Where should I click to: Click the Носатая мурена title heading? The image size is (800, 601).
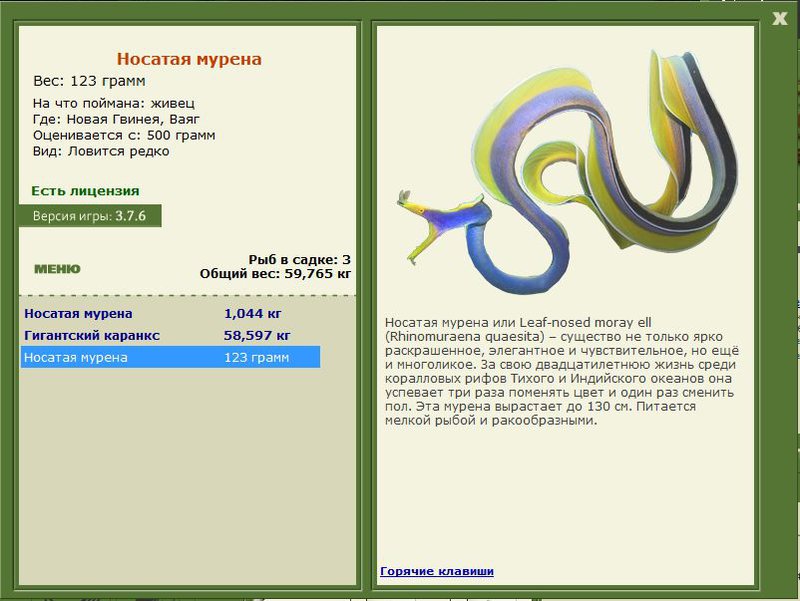pyautogui.click(x=189, y=59)
